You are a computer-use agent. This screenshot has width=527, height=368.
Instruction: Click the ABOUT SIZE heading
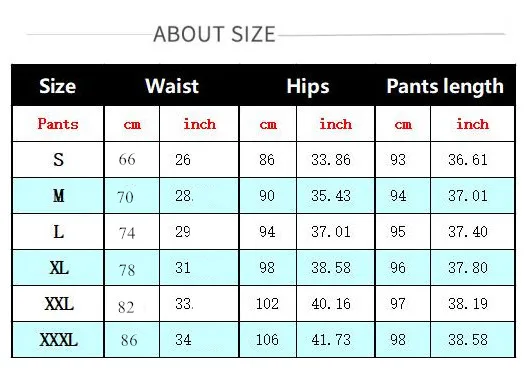[214, 34]
